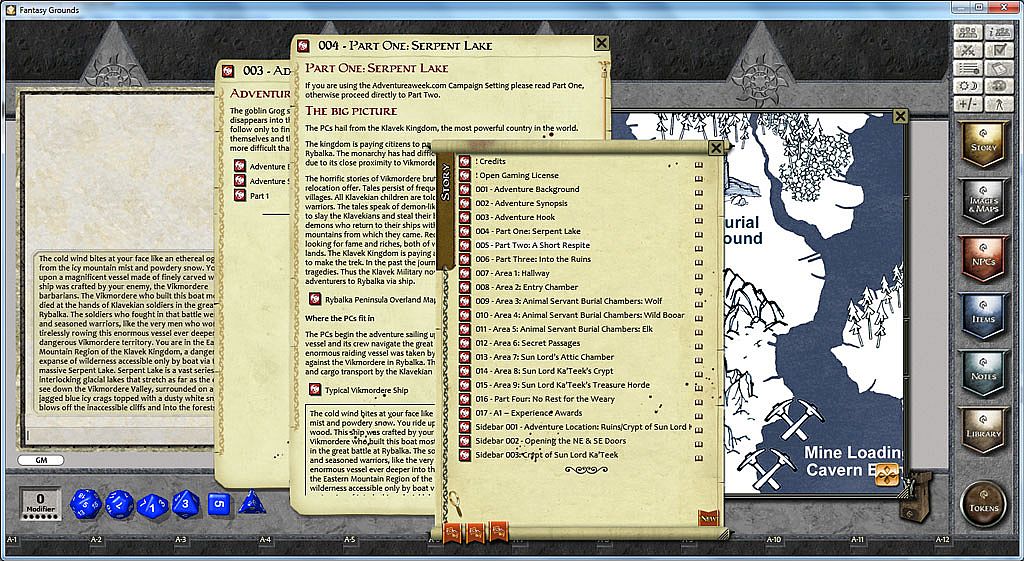Toggle the sun and moon lighting icon

coord(968,86)
